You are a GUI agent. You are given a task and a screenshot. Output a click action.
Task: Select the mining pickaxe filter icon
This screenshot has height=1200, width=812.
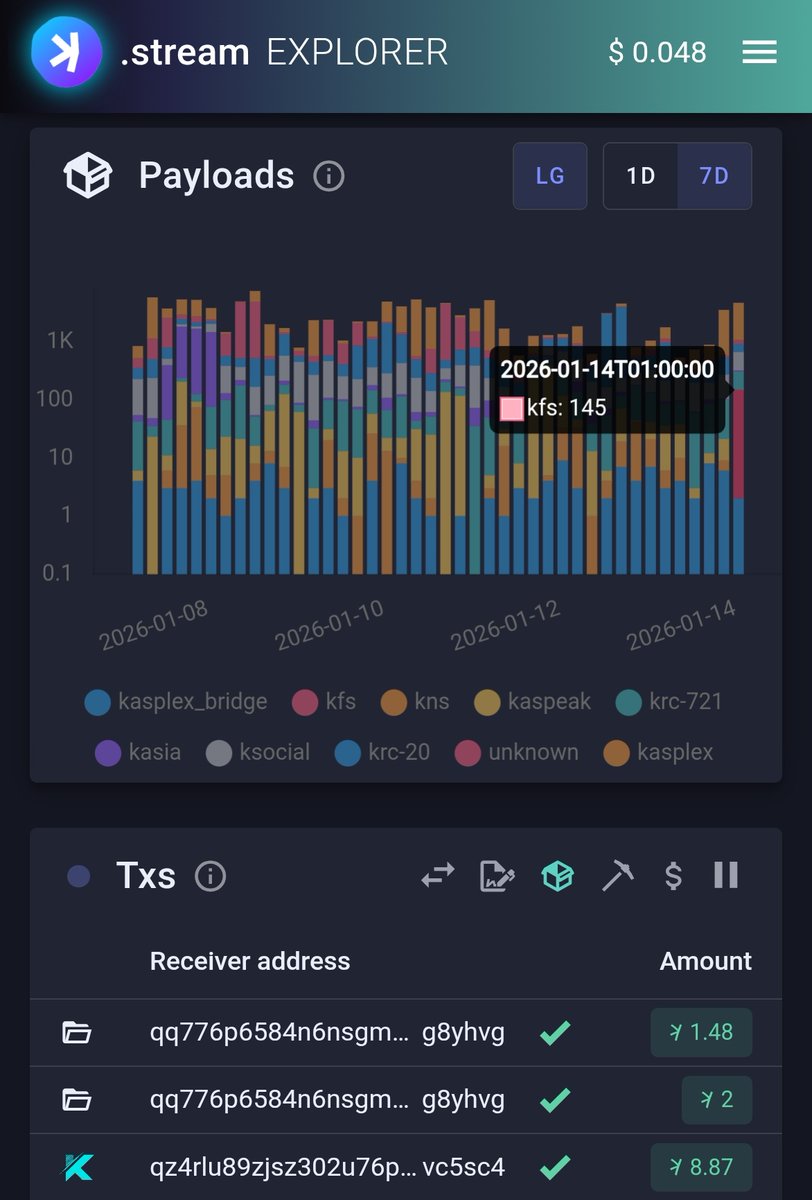(x=617, y=877)
